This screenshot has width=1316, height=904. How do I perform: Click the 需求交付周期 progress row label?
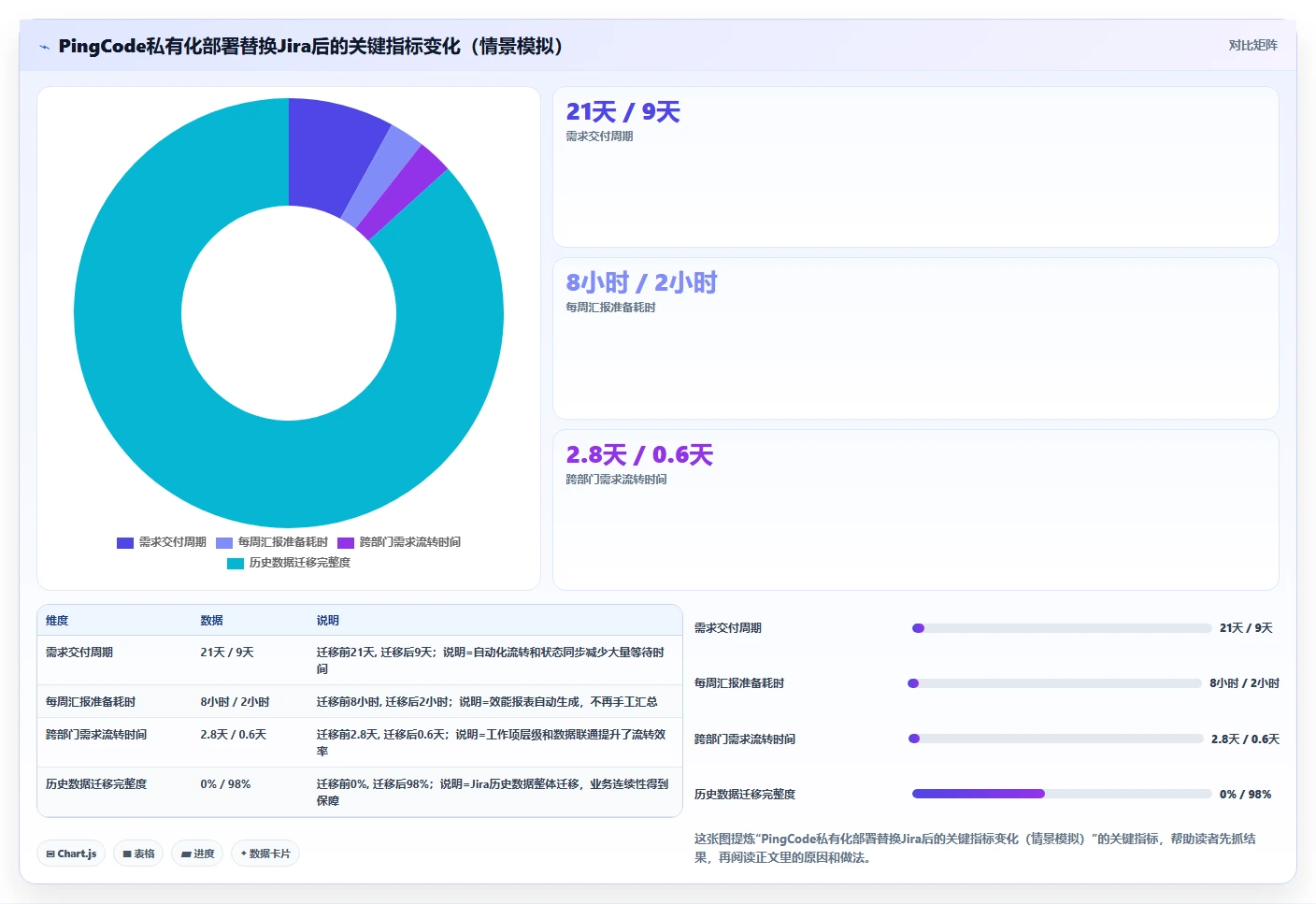click(x=728, y=628)
